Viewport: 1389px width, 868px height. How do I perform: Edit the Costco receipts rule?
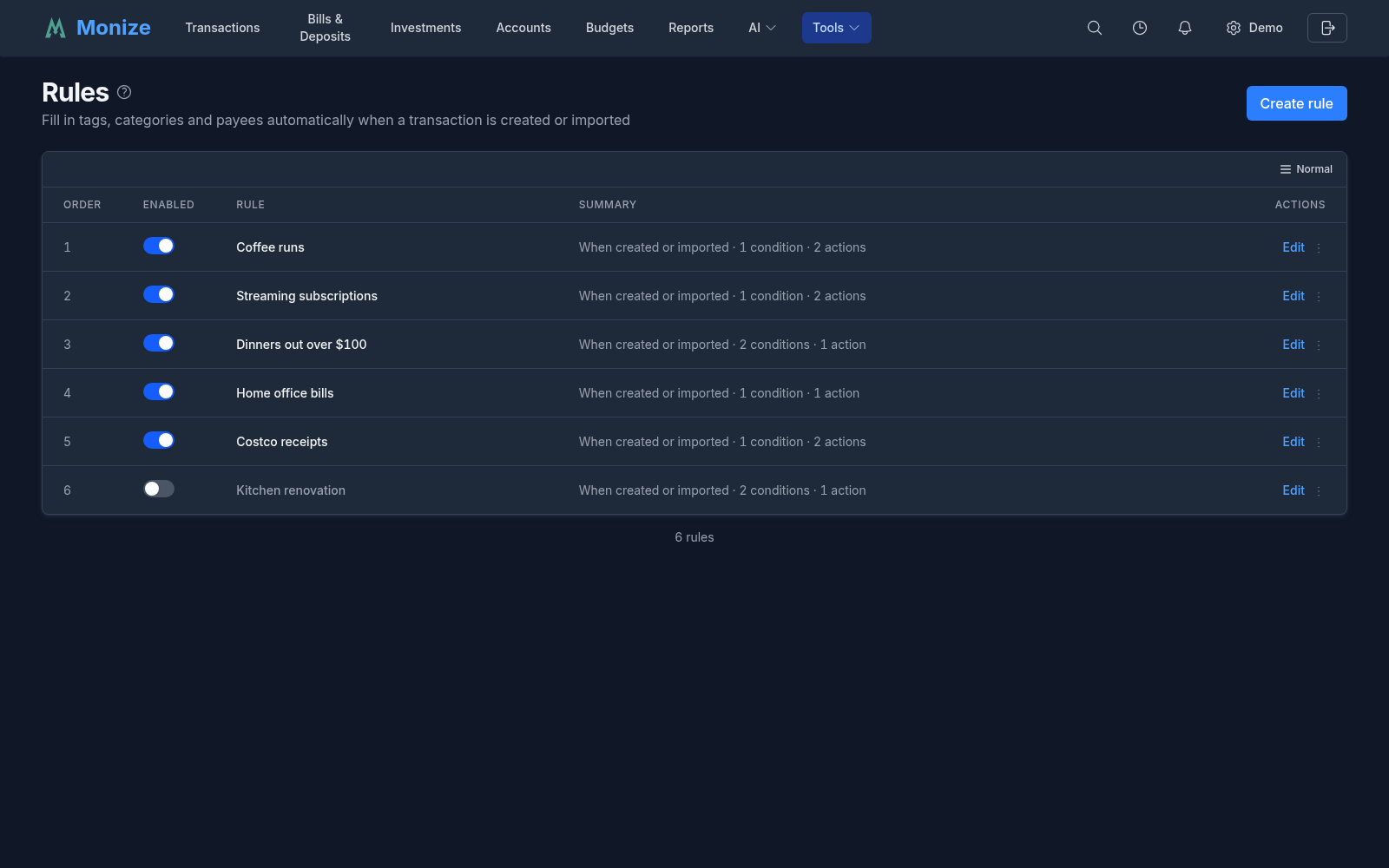point(1294,442)
